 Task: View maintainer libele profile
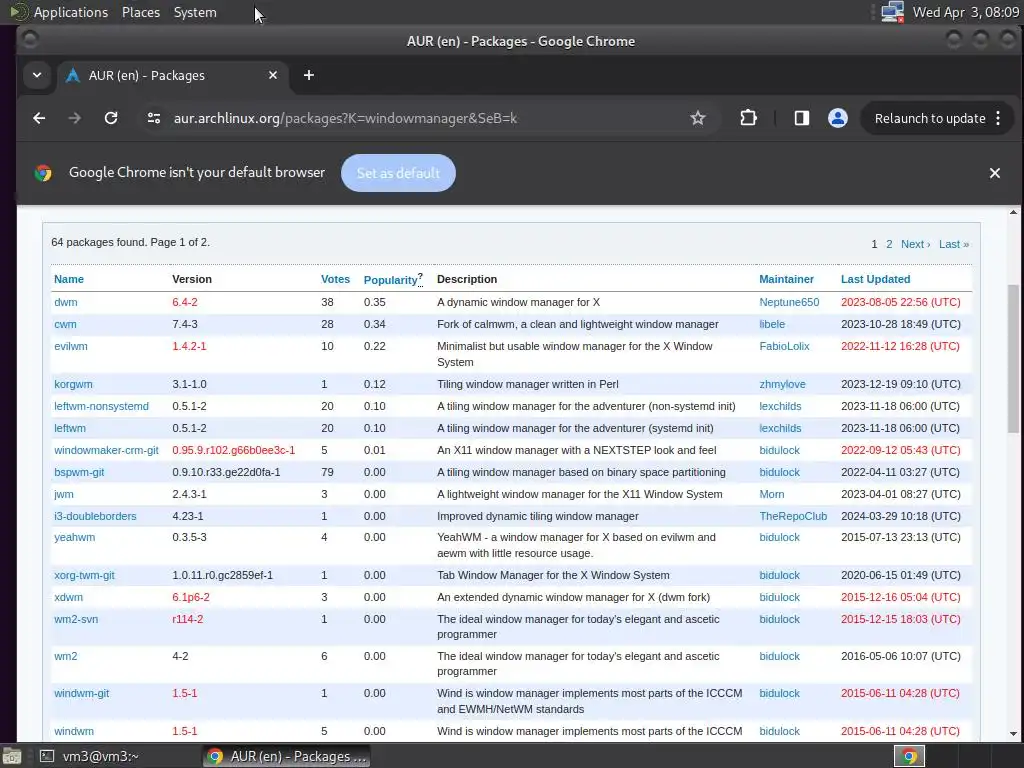[x=772, y=324]
